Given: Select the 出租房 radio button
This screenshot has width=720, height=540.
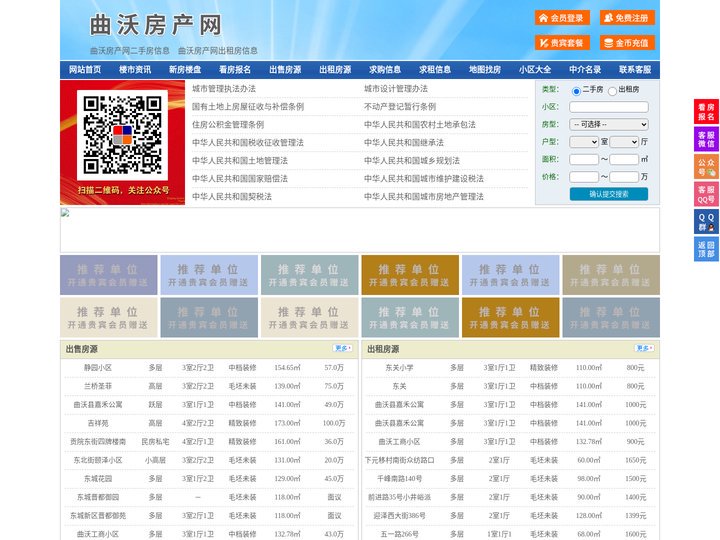Looking at the screenshot, I should pyautogui.click(x=612, y=91).
